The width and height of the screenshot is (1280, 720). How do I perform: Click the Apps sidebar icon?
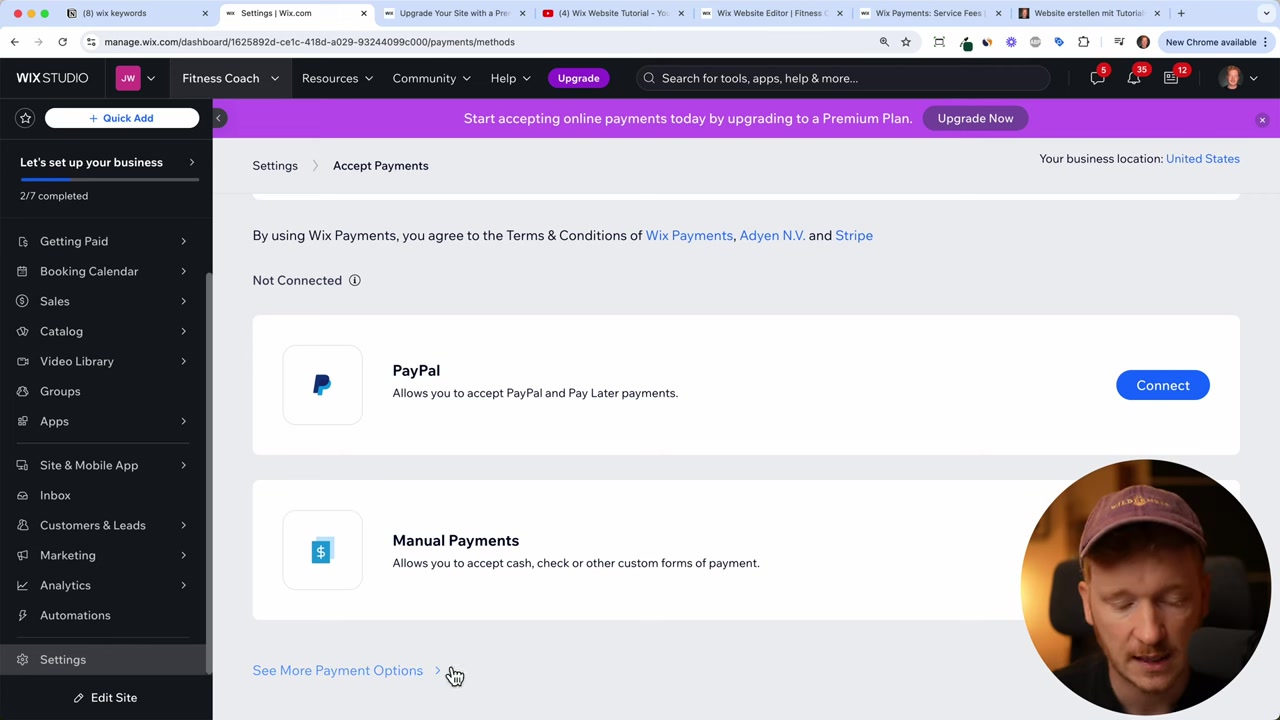coord(23,421)
